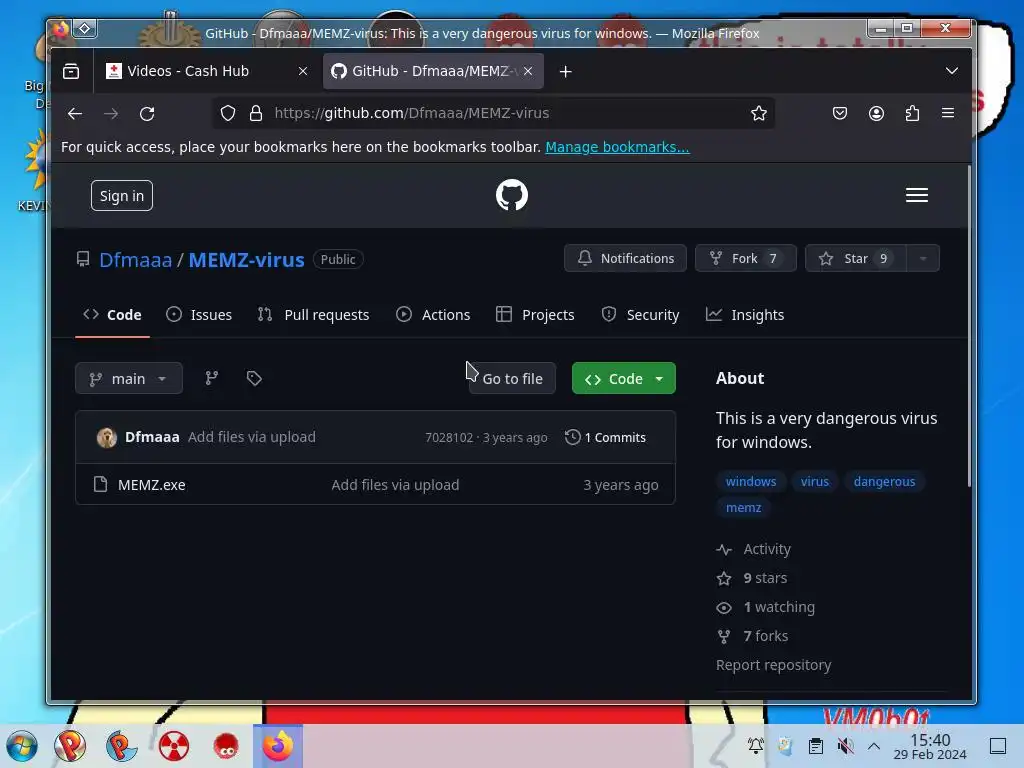Screen dimensions: 1024x768
Task: Open virus topic tag
Action: point(814,481)
